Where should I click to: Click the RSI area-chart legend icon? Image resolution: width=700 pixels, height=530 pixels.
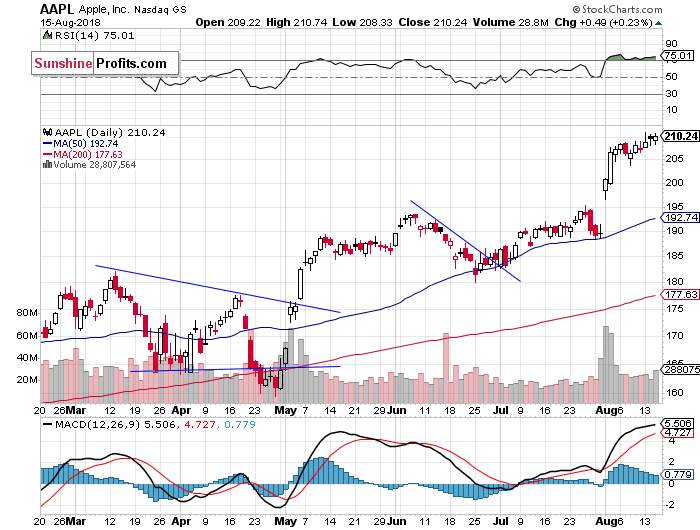46,35
